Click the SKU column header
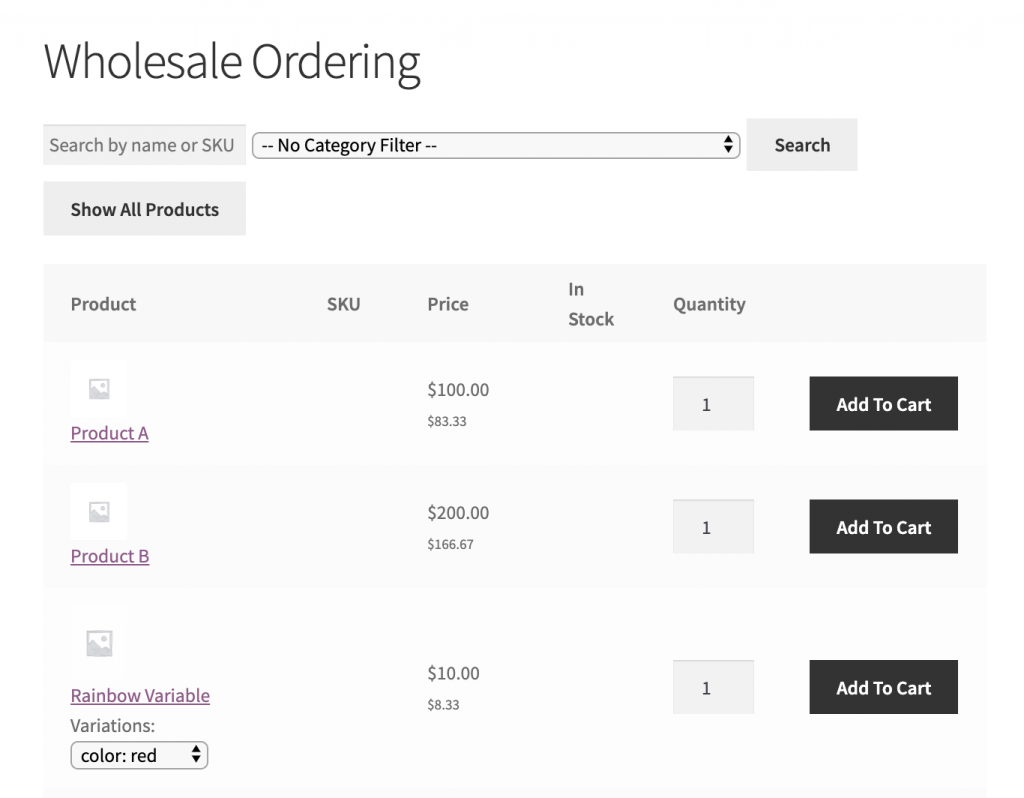The width and height of the screenshot is (1024, 798). click(x=343, y=304)
